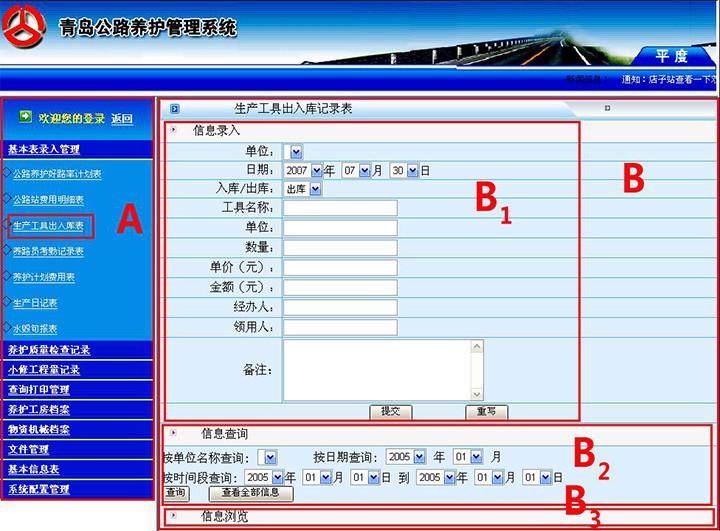The image size is (720, 531).
Task: Open the 2007 year dropdown for 日期
Action: 304,170
